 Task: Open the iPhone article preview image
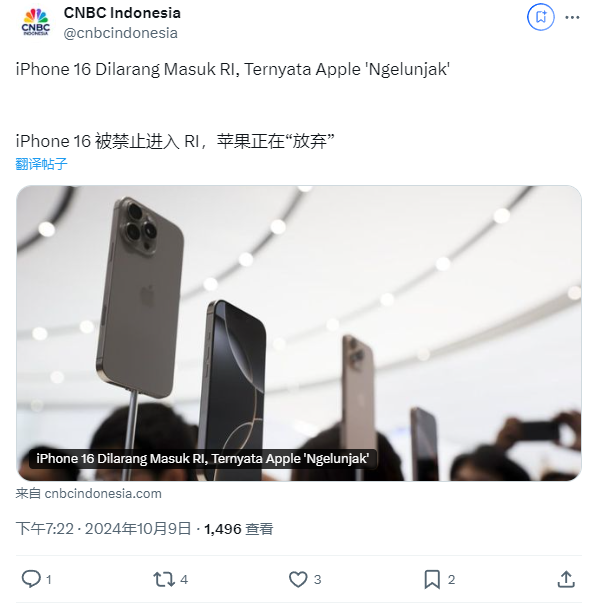click(298, 333)
